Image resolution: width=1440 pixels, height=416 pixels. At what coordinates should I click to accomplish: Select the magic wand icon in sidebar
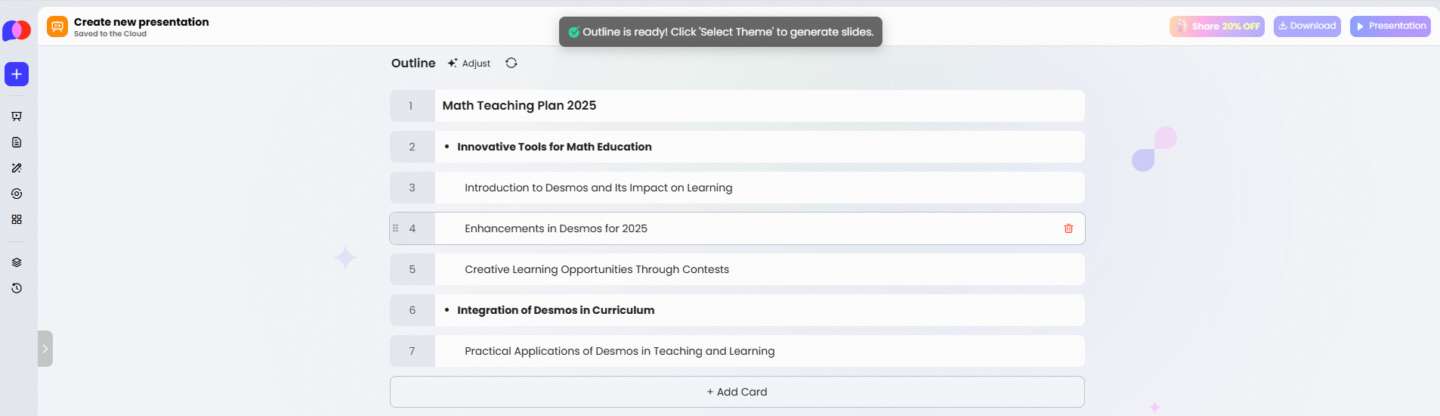(x=16, y=168)
